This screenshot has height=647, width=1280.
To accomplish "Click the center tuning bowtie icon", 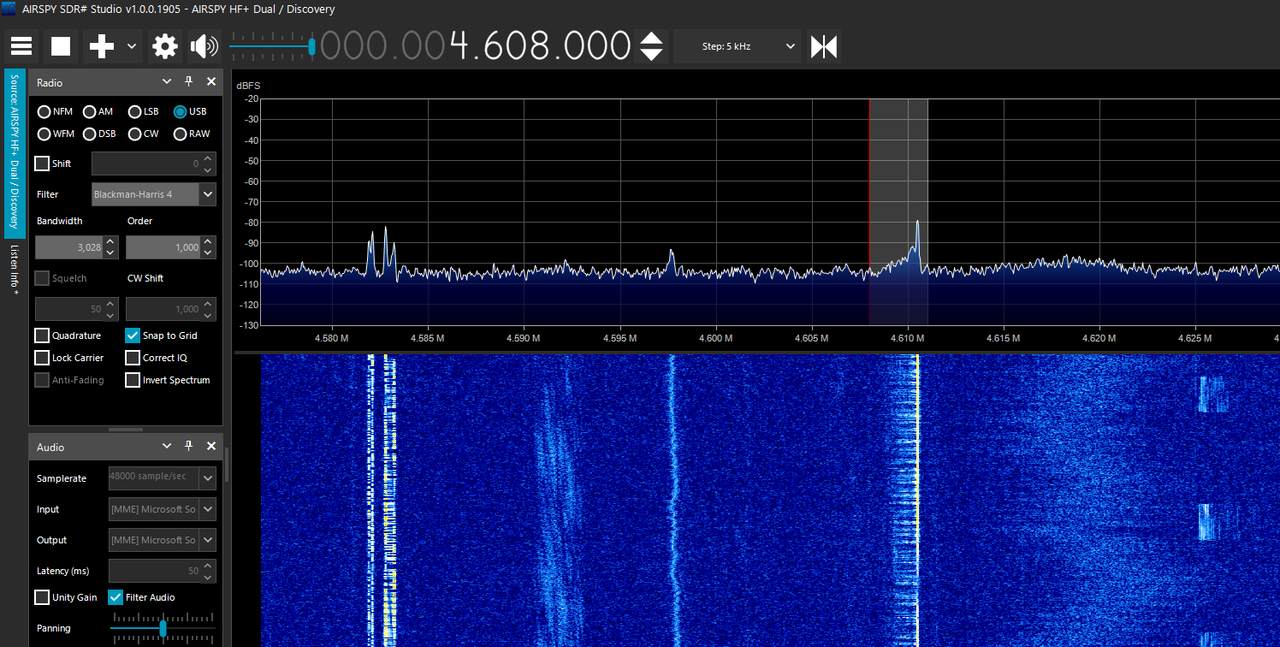I will click(x=824, y=46).
